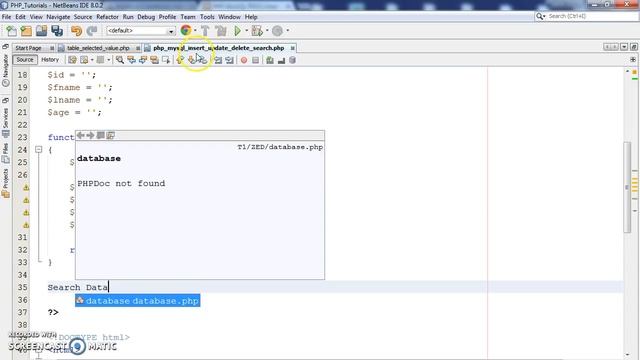Open the browser selection dropdown arrow
This screenshot has height=360, width=640.
click(195, 30)
